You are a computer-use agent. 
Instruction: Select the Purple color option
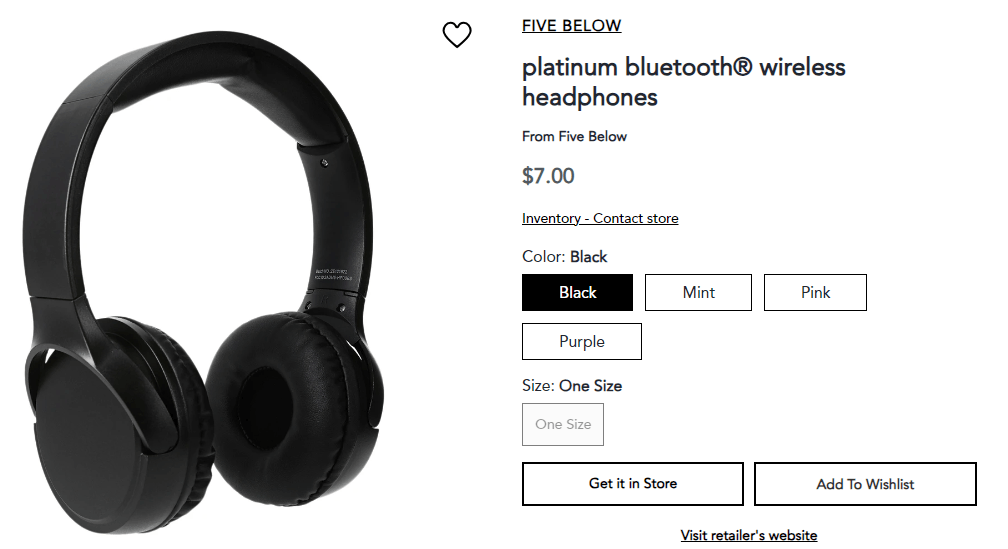click(x=582, y=341)
